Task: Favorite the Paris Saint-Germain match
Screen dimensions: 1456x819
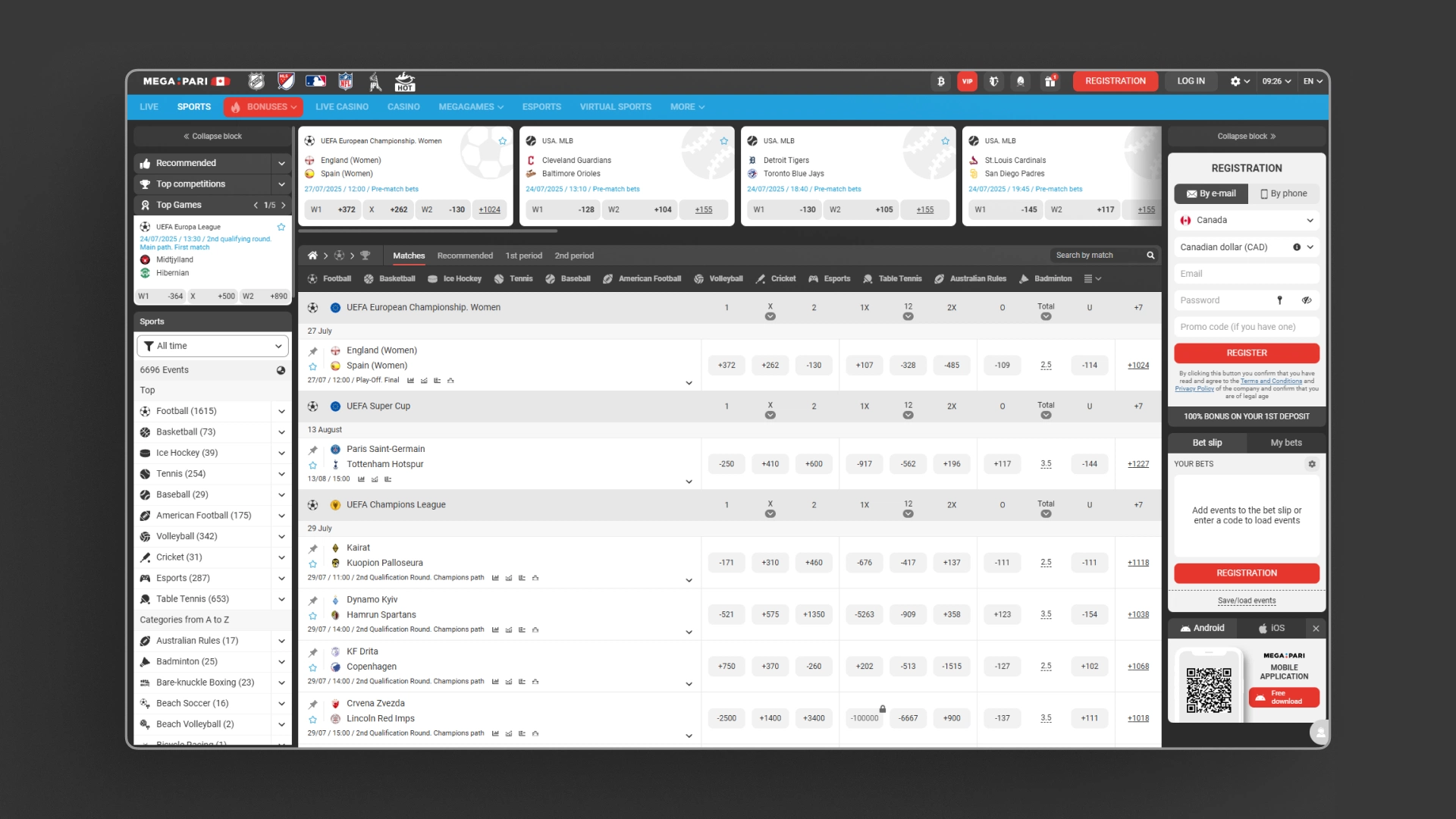Action: (312, 466)
